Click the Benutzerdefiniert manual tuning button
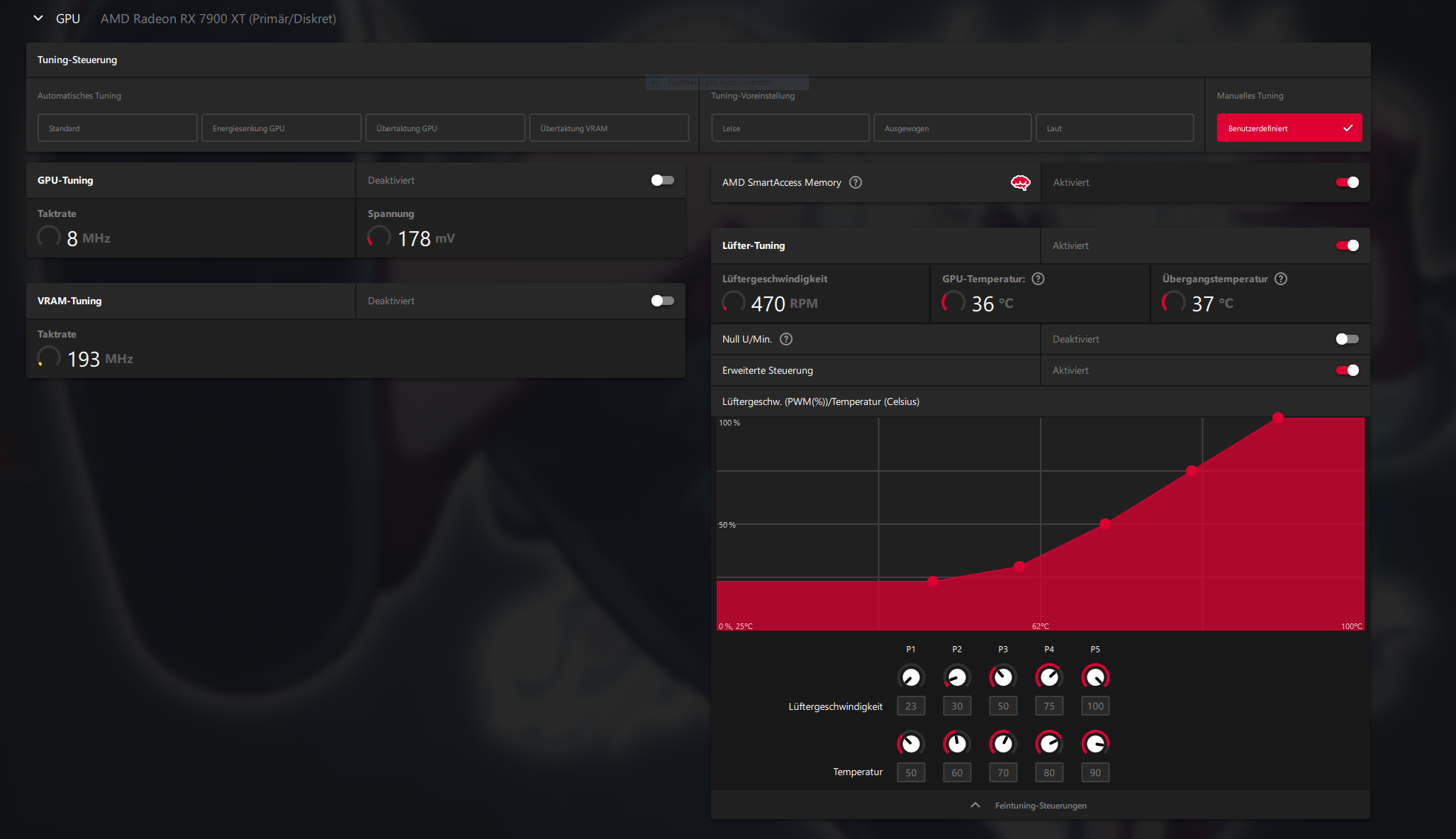The height and width of the screenshot is (839, 1456). 1289,128
